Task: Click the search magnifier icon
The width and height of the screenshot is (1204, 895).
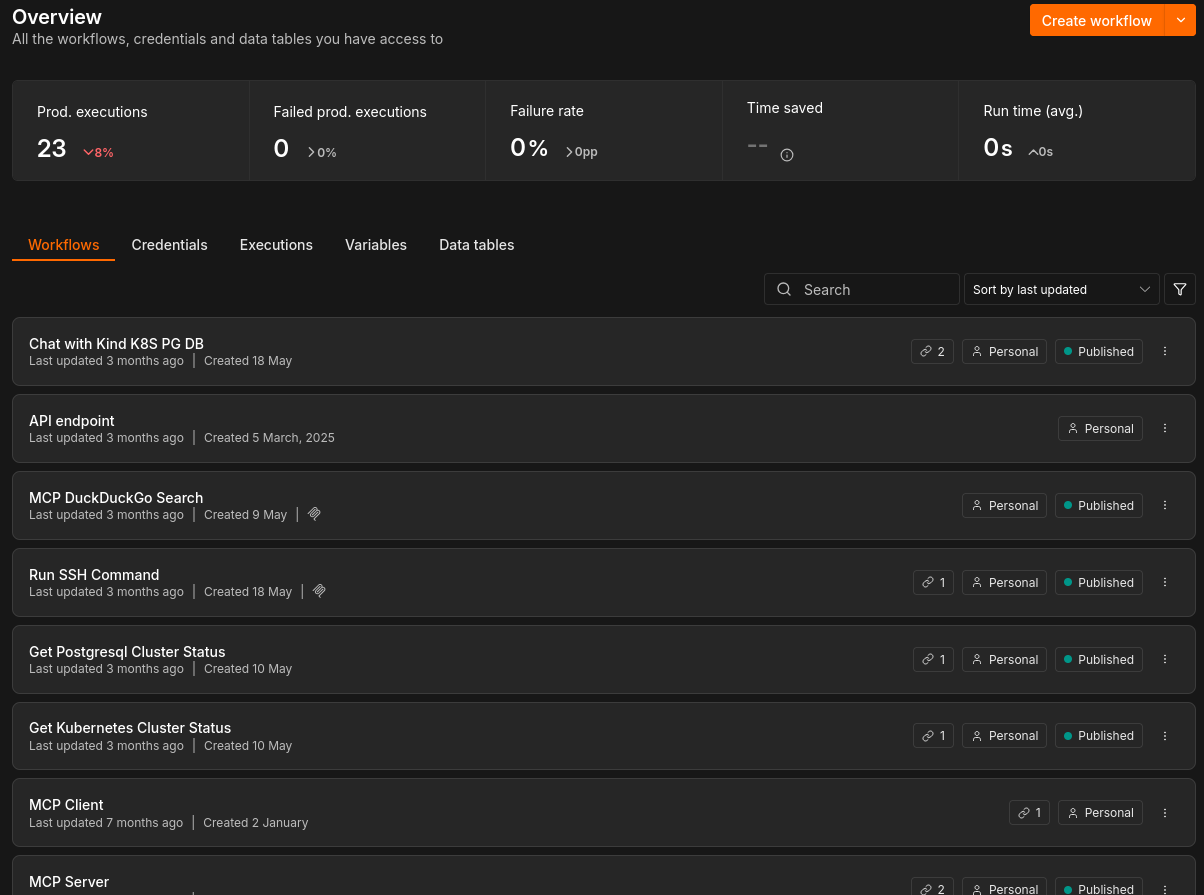Action: tap(785, 289)
